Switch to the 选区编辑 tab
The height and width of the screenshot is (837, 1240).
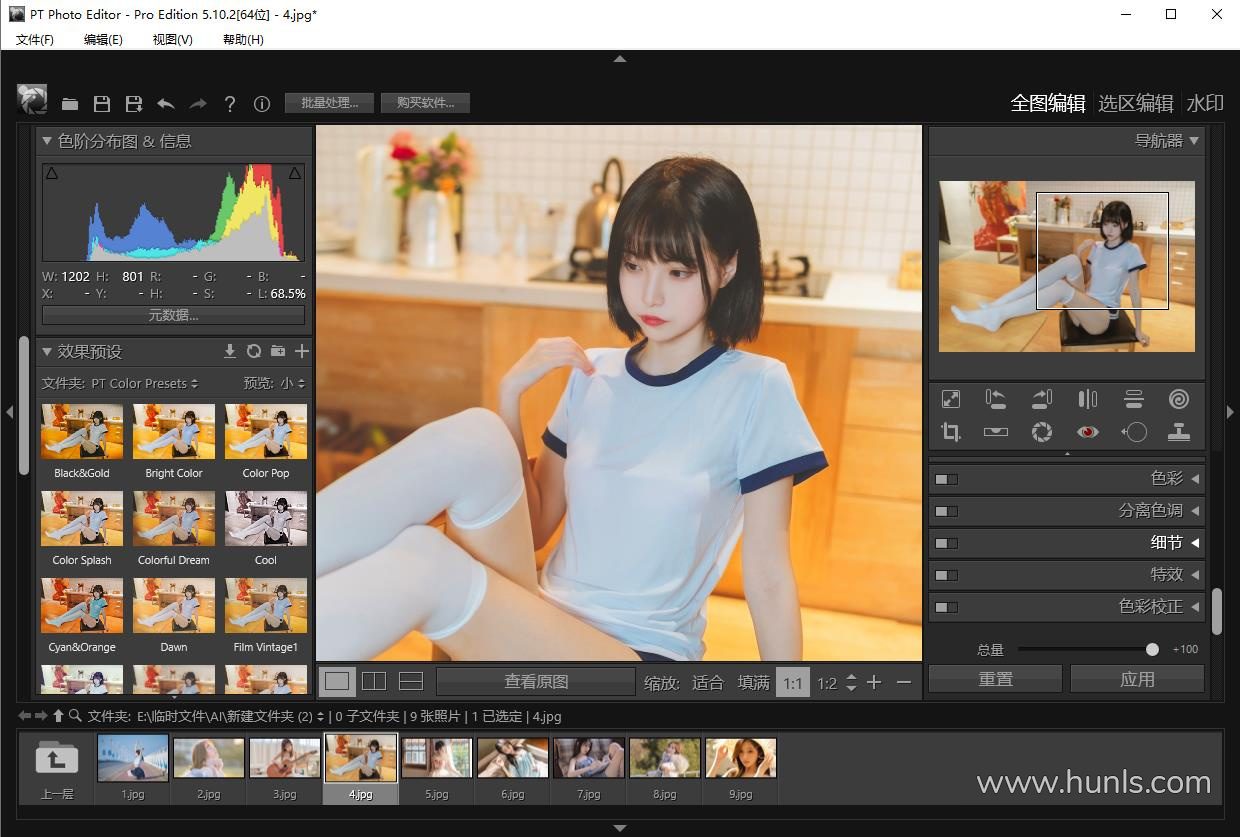click(1135, 103)
